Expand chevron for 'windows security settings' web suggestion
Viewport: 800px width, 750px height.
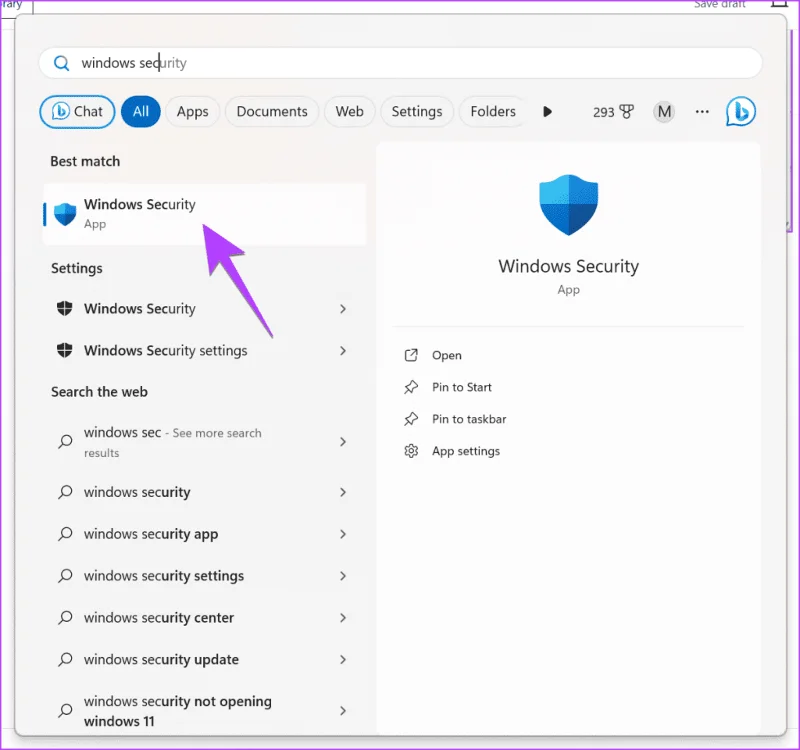click(343, 576)
